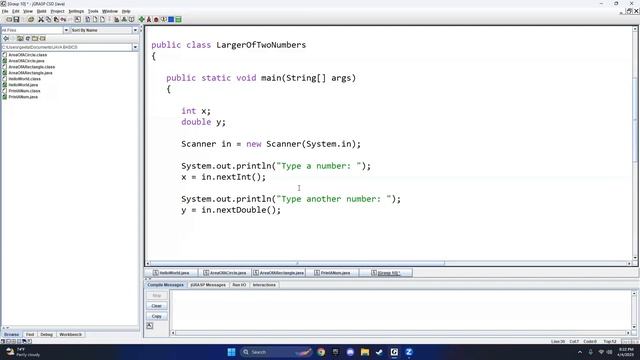
Task: Click the Paste icon in main toolbar
Action: (x=56, y=19)
